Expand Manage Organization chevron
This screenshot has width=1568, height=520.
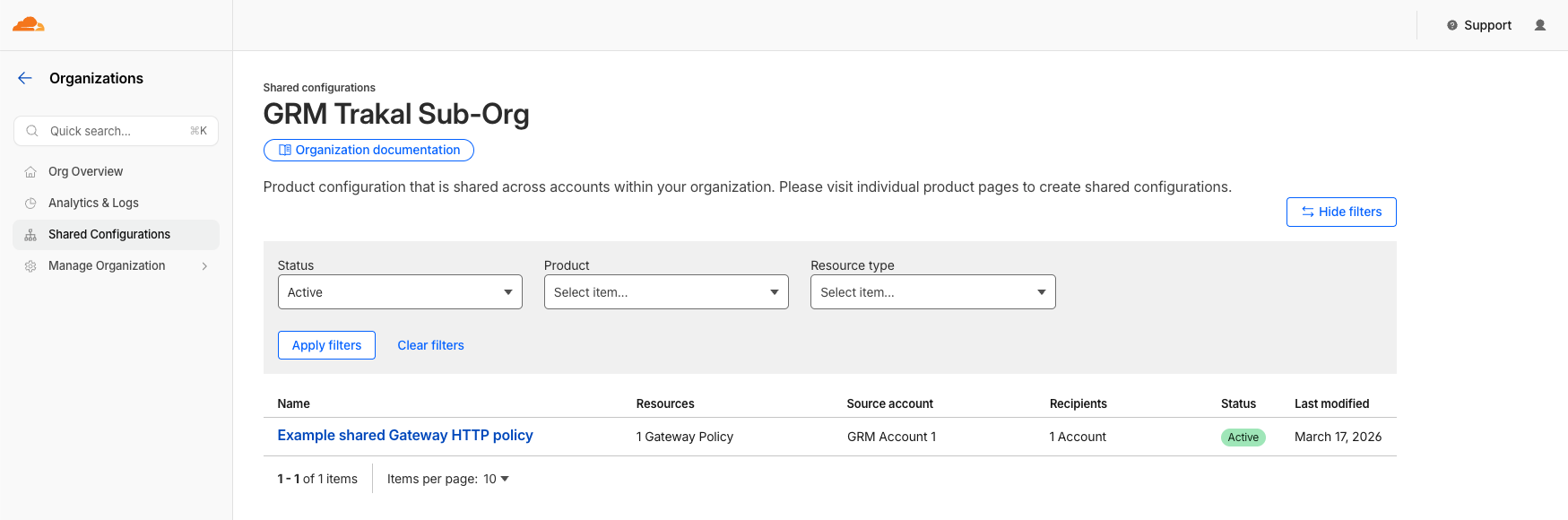(x=204, y=266)
